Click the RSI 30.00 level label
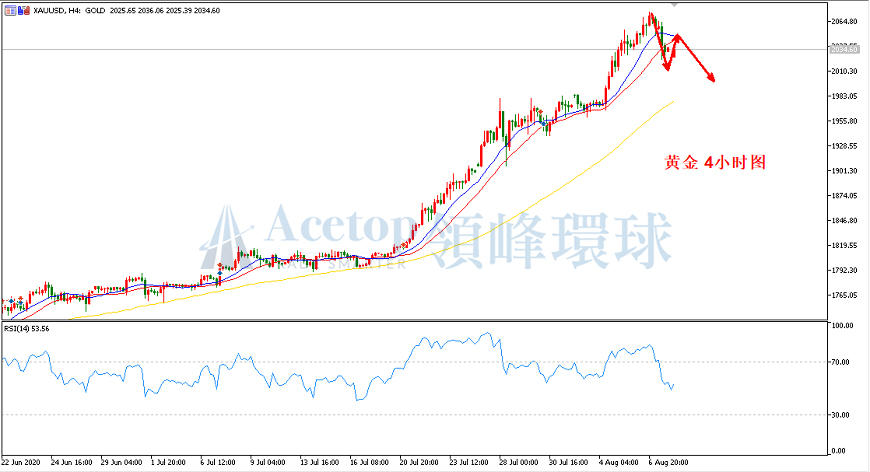This screenshot has width=870, height=472. (842, 415)
